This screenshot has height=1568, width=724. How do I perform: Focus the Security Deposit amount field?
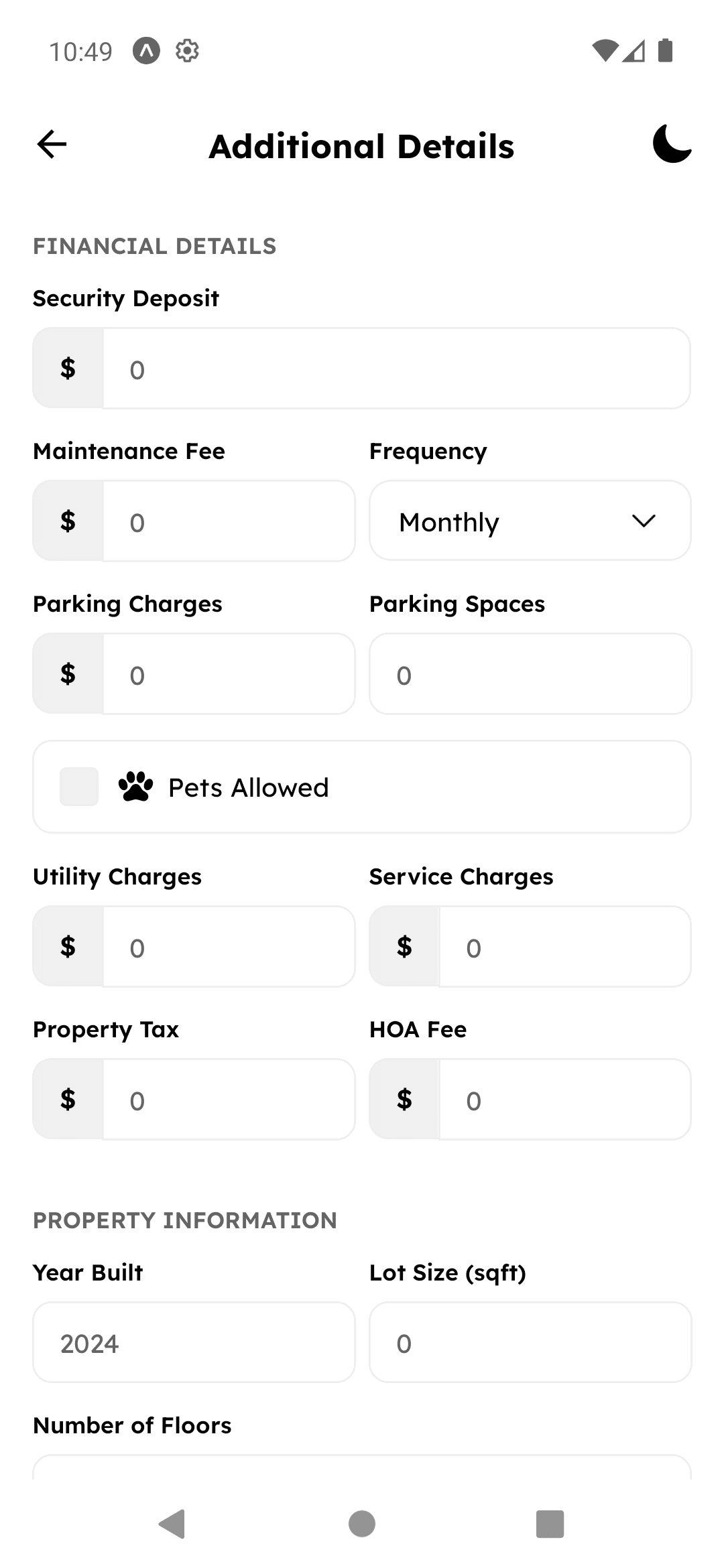click(396, 369)
